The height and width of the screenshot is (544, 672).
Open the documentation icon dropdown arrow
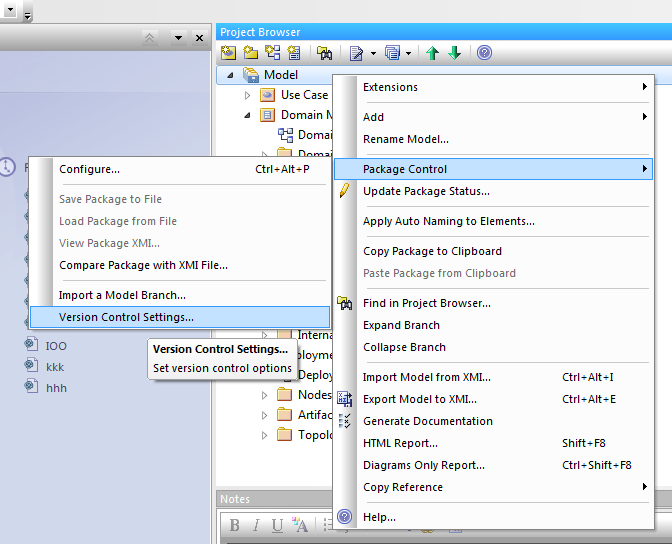(373, 53)
